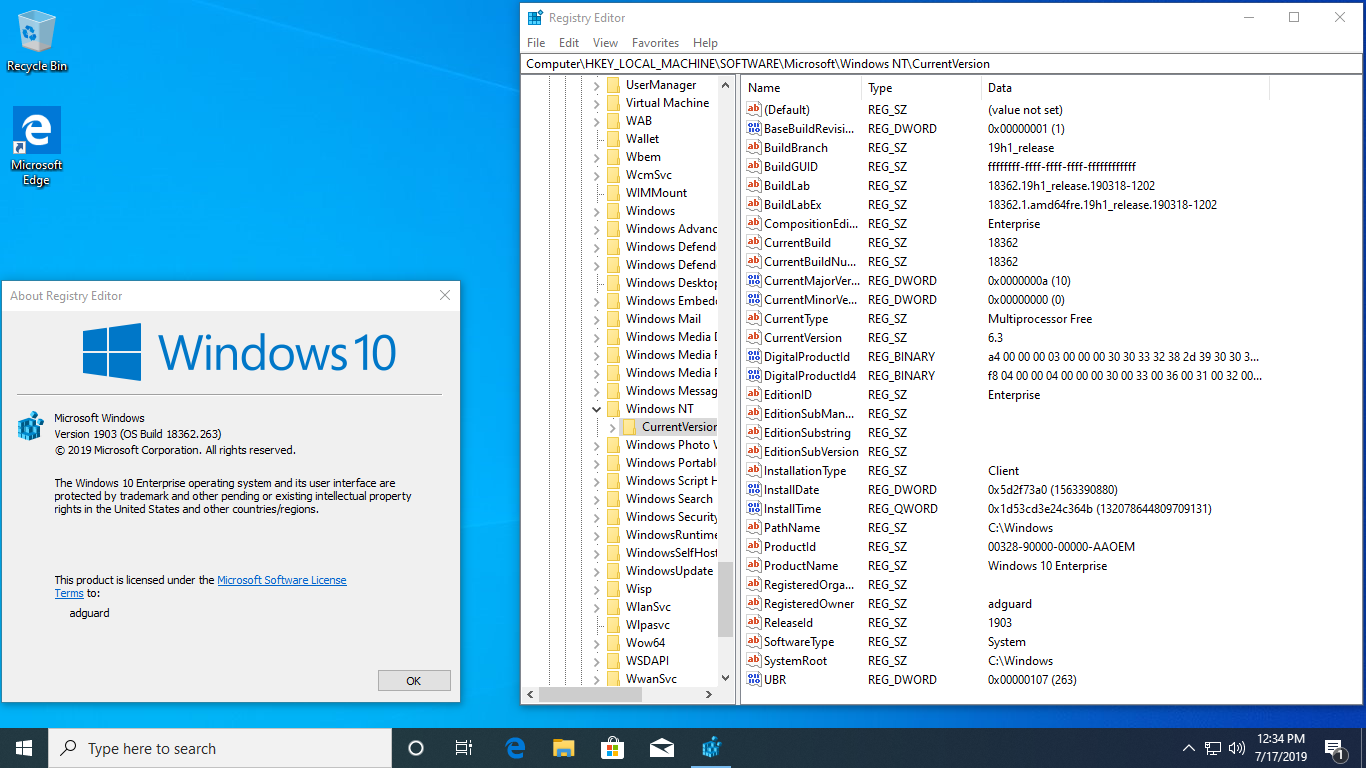
Task: Click the volume speaker tray icon
Action: (x=1237, y=748)
